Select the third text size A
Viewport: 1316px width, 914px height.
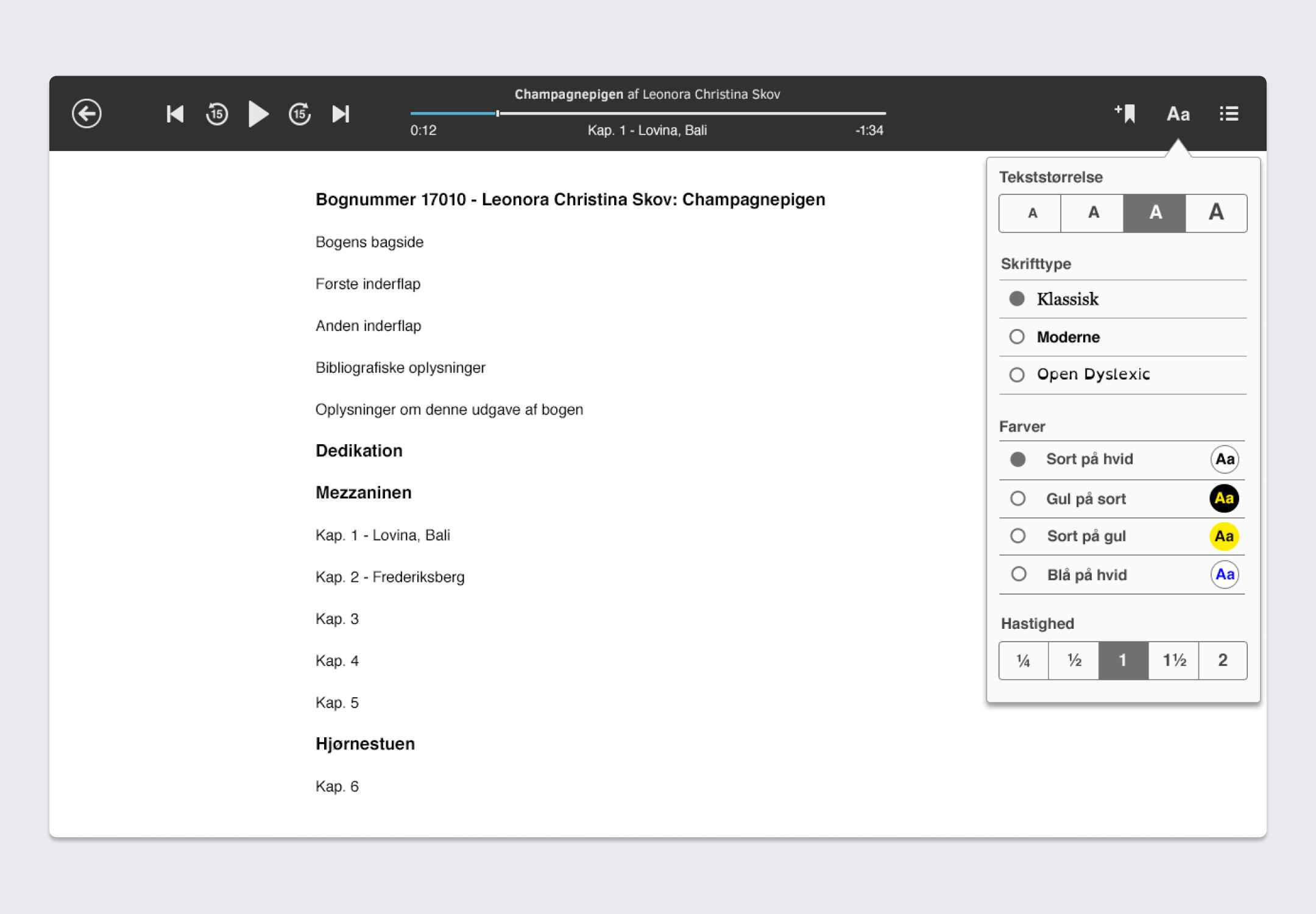click(1155, 213)
